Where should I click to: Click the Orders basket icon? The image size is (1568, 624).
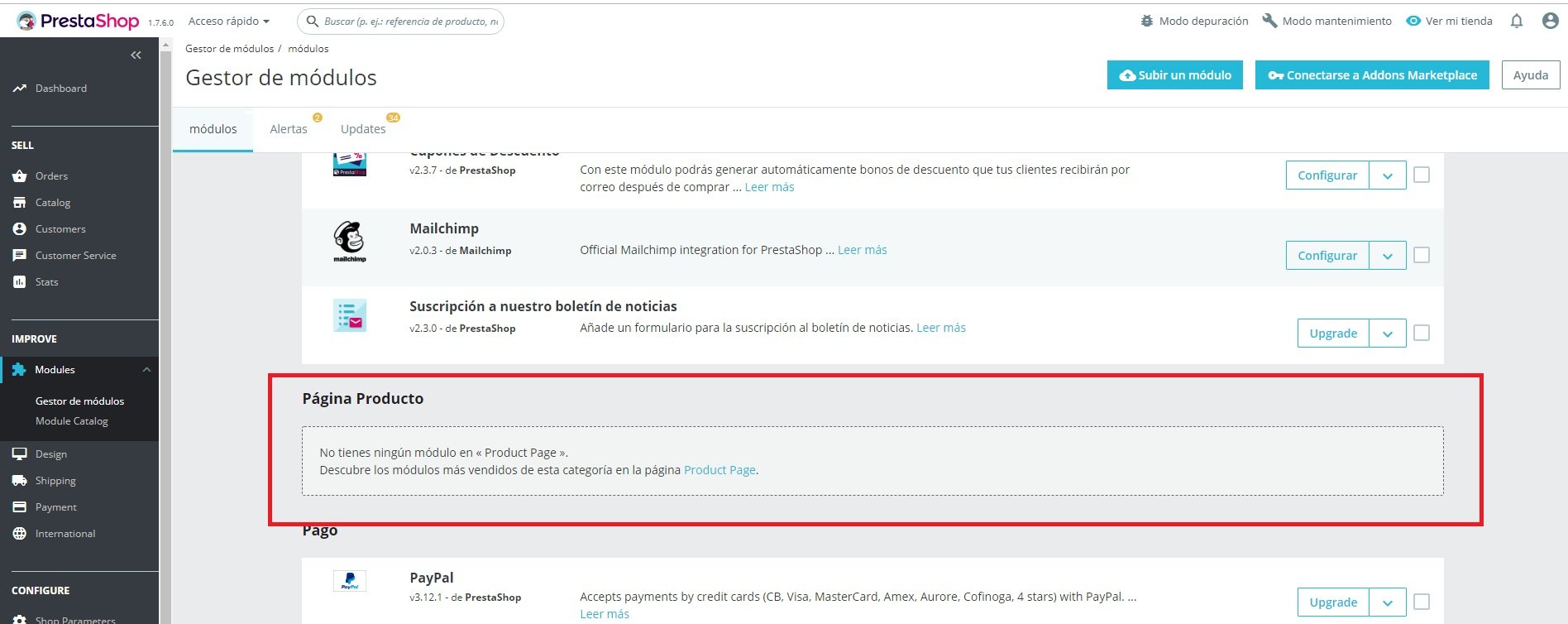point(20,176)
